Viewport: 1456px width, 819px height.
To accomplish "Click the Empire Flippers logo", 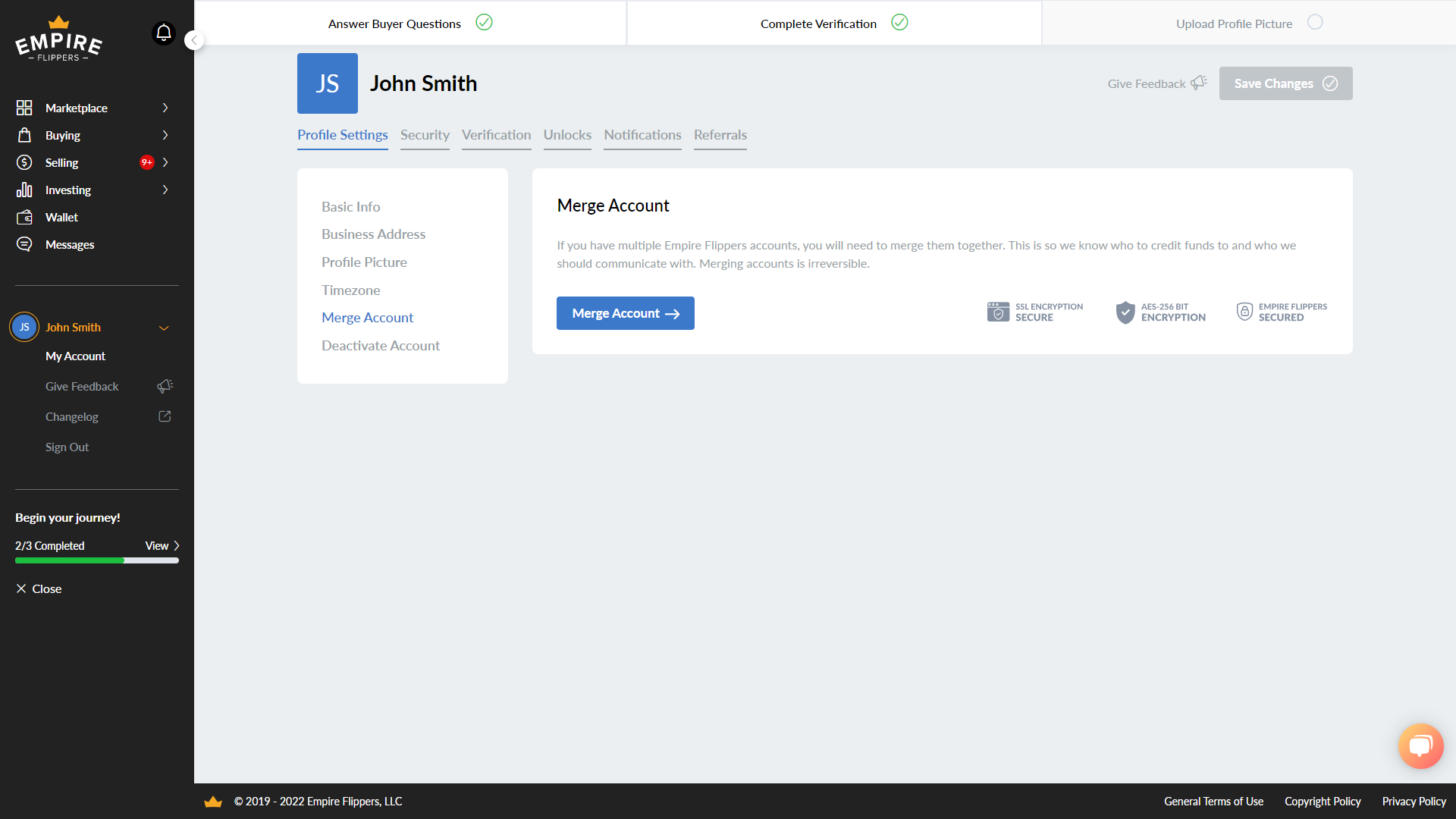I will 59,39.
